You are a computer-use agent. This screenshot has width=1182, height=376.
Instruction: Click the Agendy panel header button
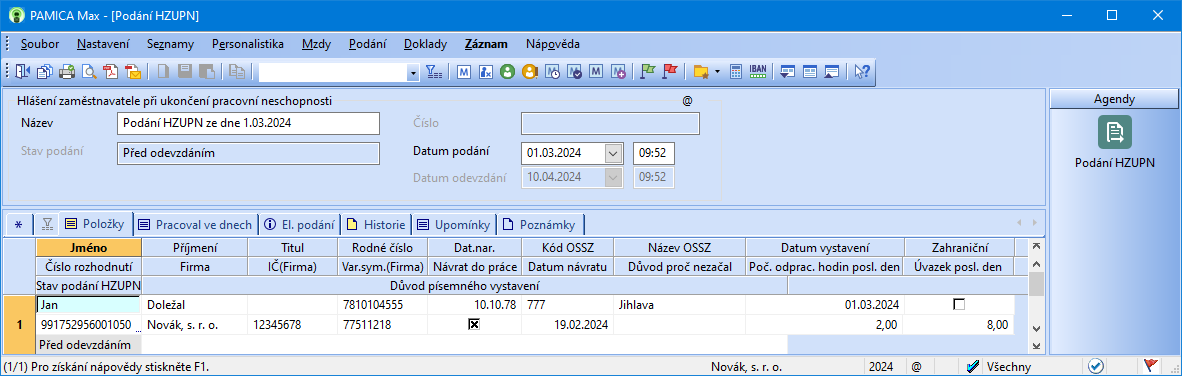tap(1114, 99)
